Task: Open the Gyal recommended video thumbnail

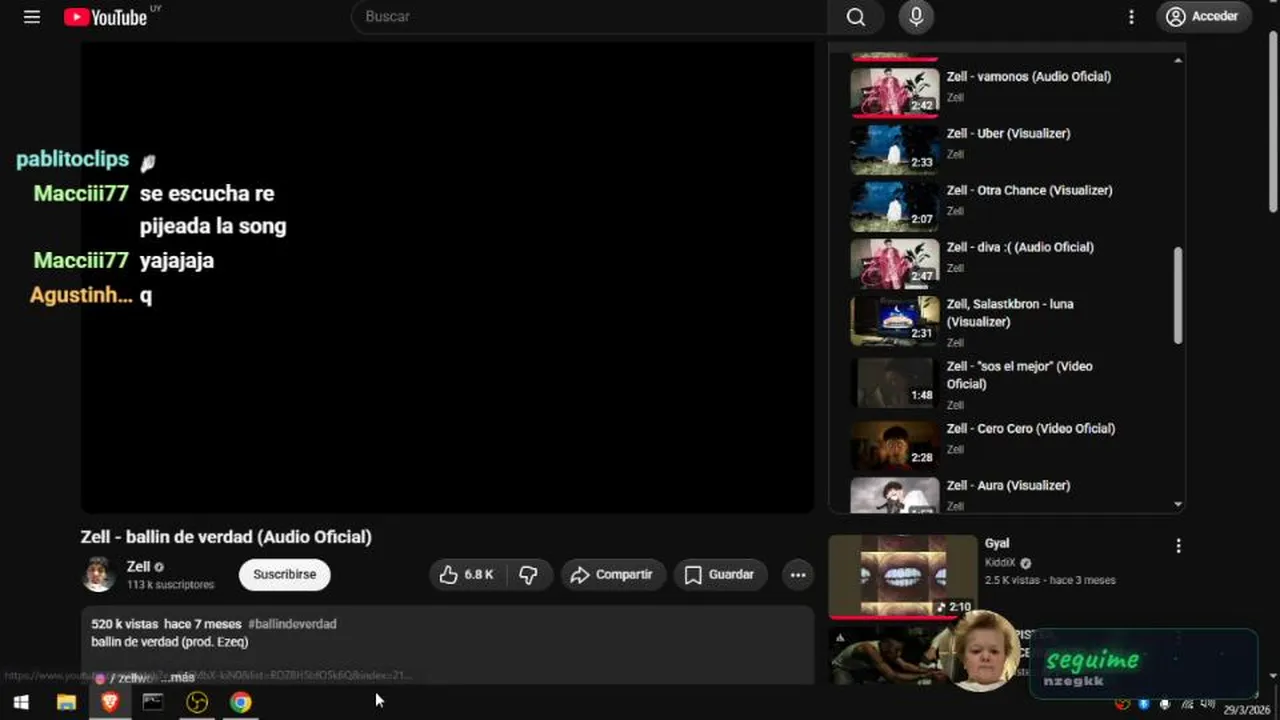Action: pos(903,576)
